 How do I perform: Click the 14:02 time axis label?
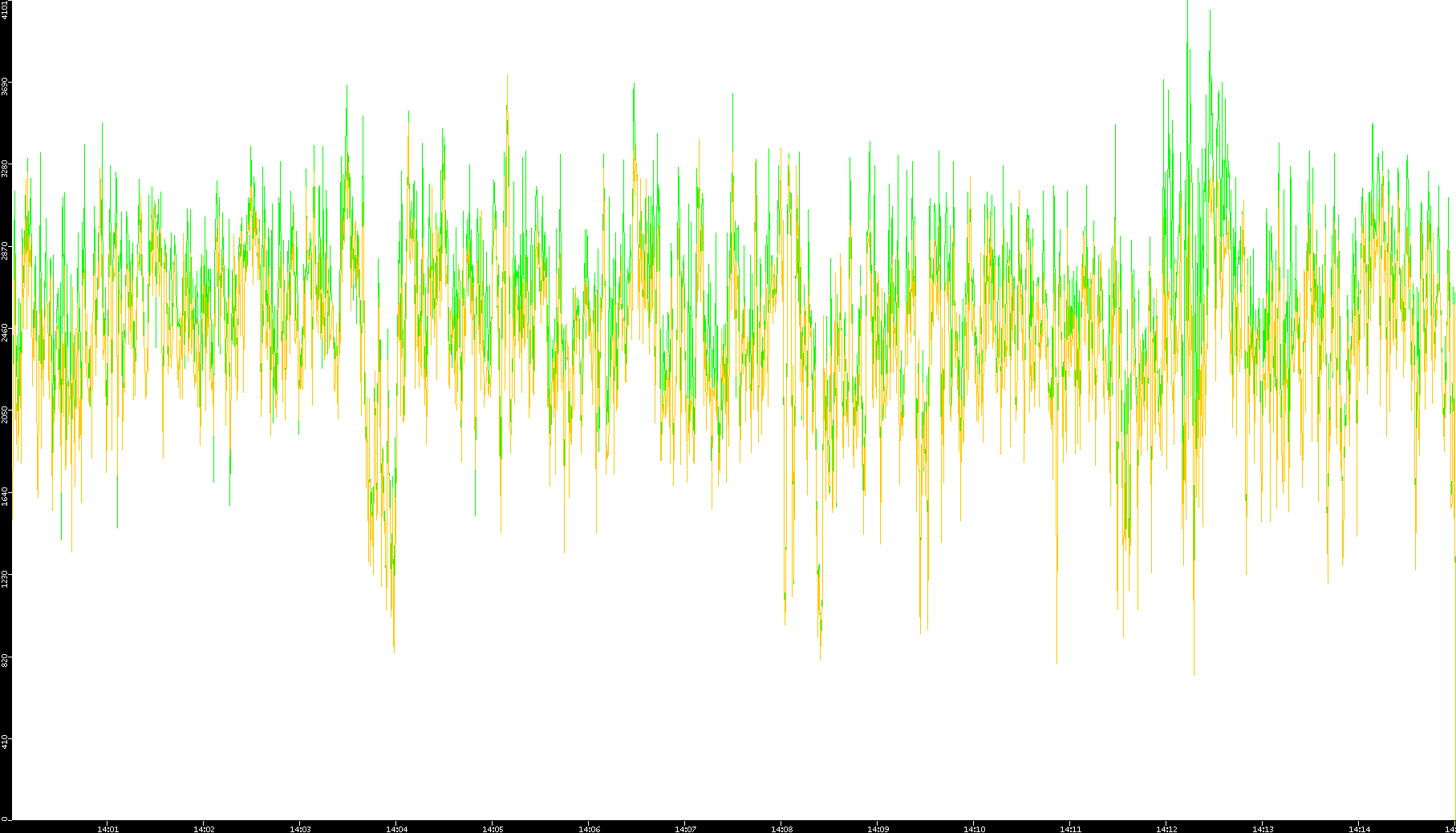[x=204, y=829]
